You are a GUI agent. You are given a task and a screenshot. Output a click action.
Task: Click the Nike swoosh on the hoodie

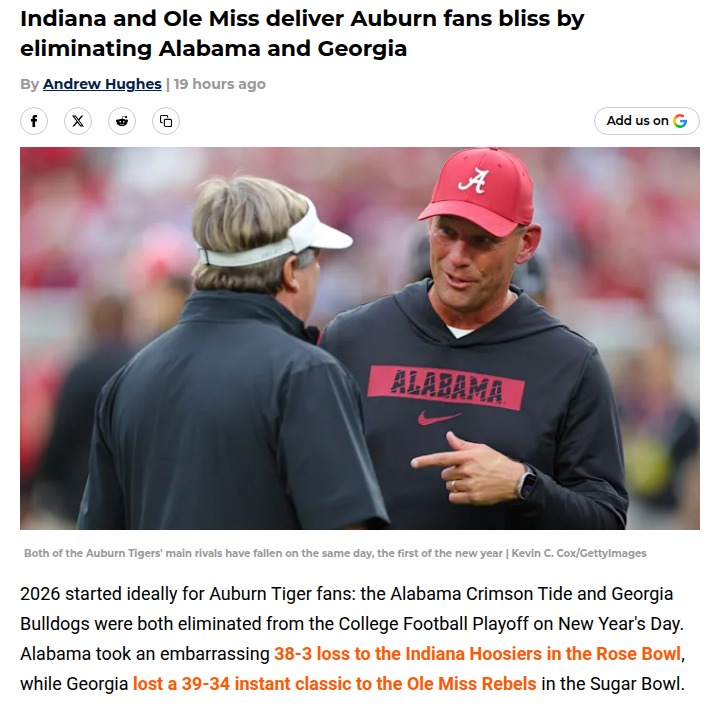coord(439,418)
